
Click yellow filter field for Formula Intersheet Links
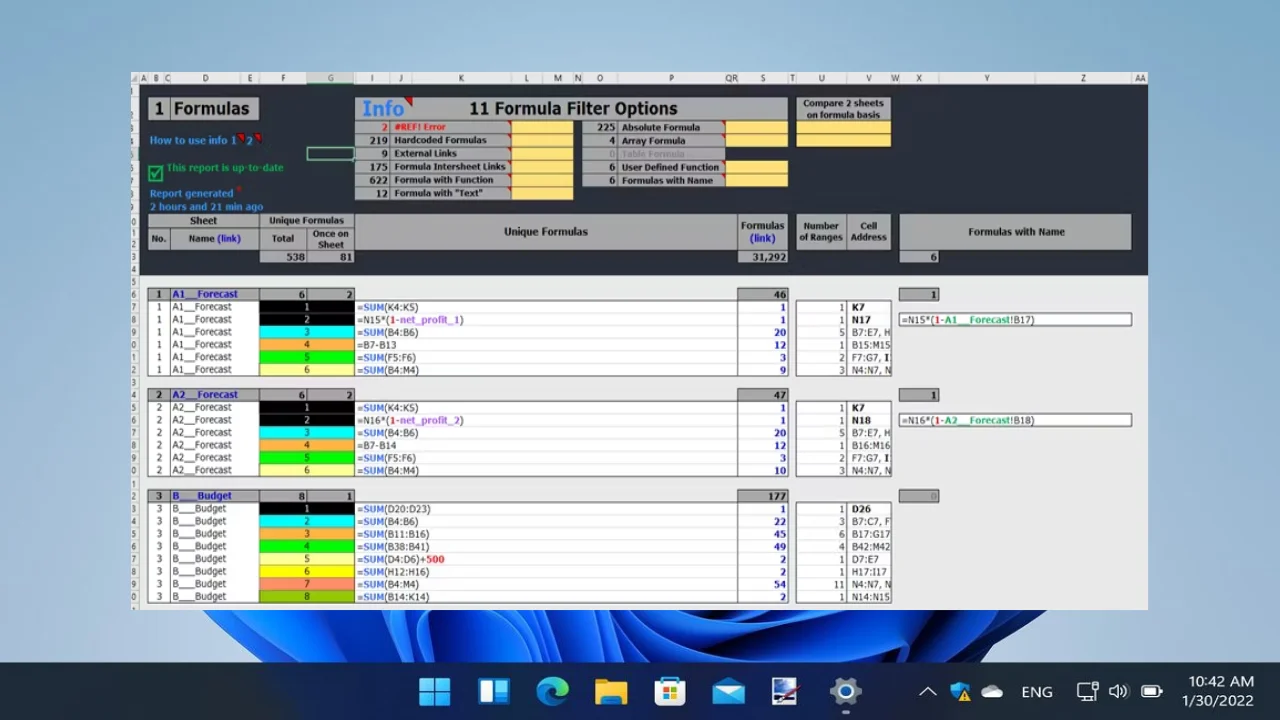point(542,167)
